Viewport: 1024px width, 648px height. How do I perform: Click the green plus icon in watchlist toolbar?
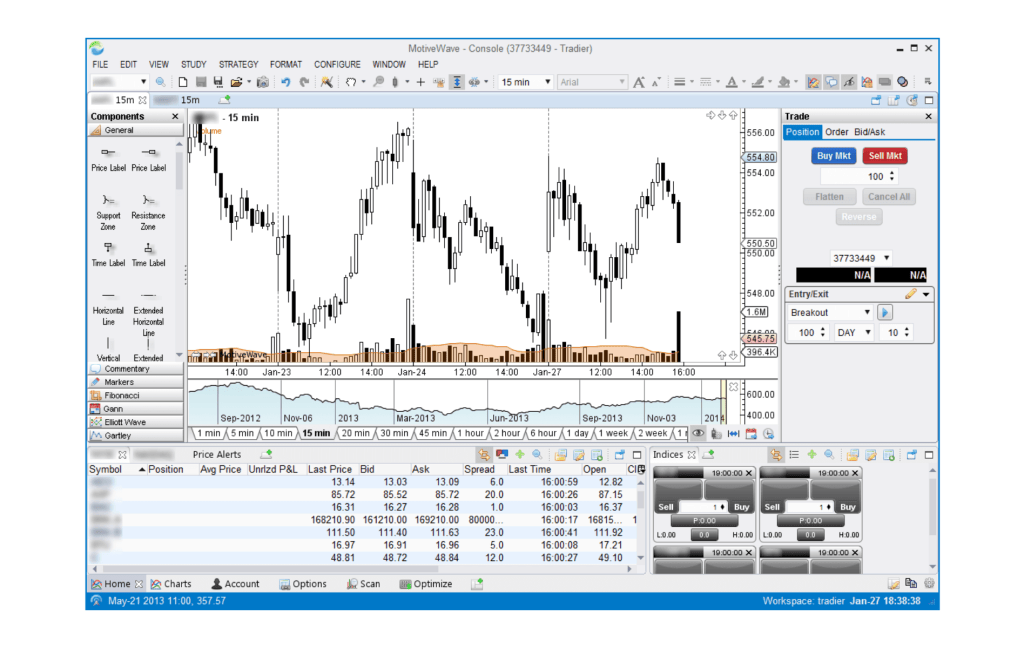point(520,455)
